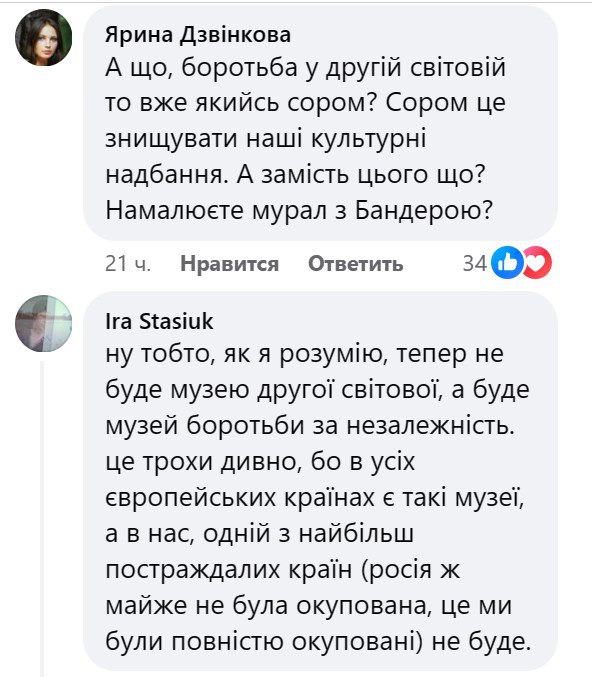The image size is (592, 677).
Task: Like Ярина's comment with Нравится
Action: pyautogui.click(x=229, y=263)
